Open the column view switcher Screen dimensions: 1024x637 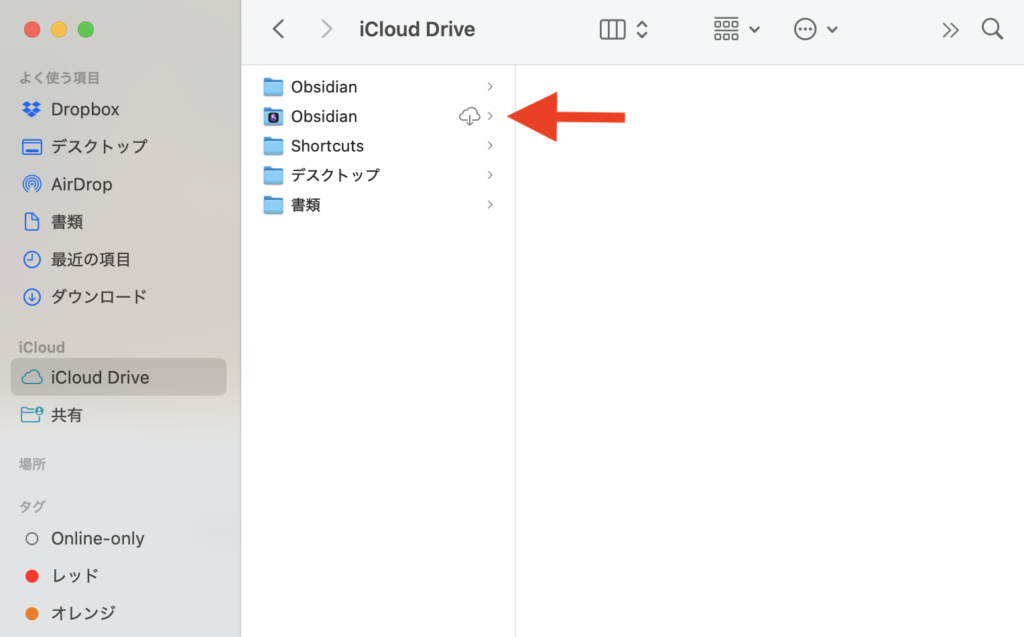(x=624, y=29)
